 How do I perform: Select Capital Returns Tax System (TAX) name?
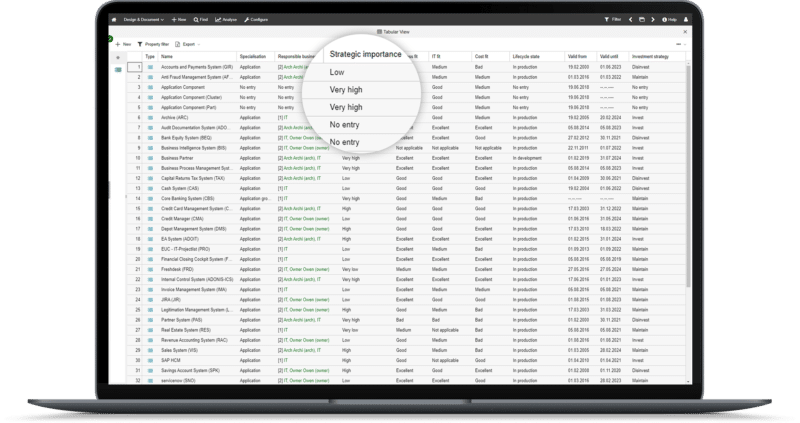[x=193, y=178]
